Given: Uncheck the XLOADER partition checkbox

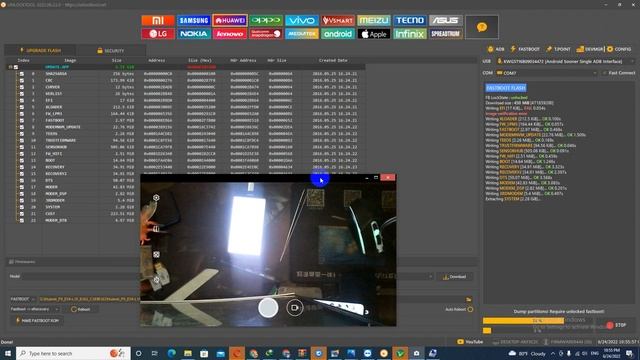Looking at the screenshot, I should (x=22, y=107).
